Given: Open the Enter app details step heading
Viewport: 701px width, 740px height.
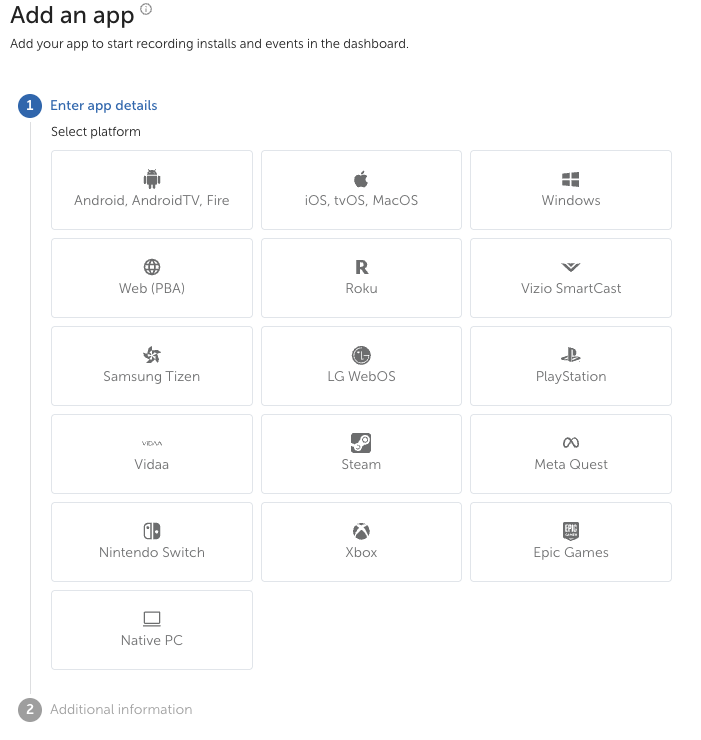Looking at the screenshot, I should tap(103, 105).
